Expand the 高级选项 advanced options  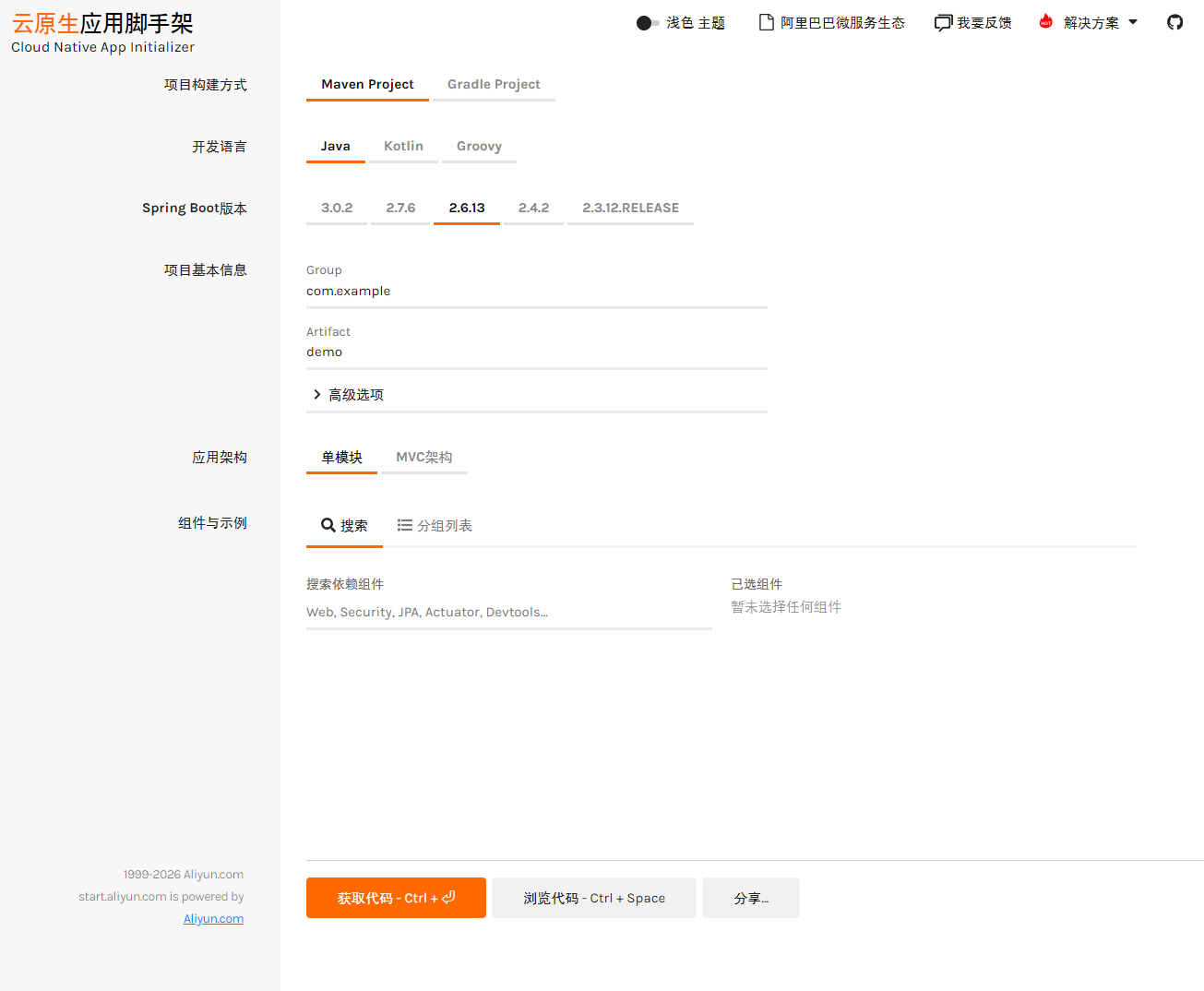click(348, 394)
